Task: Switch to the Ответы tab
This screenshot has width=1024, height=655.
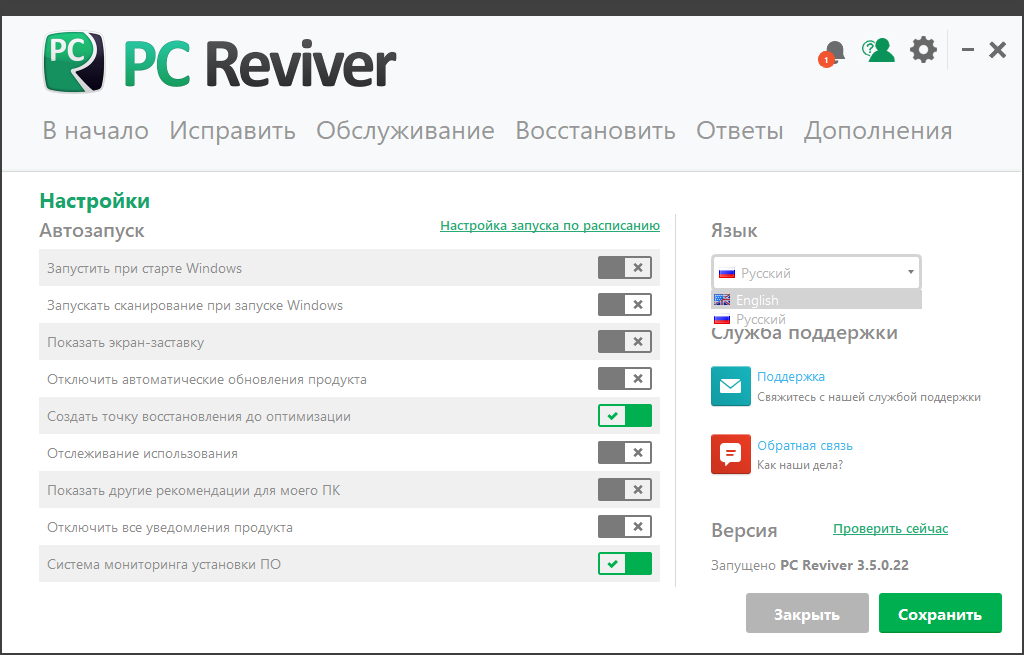Action: (x=739, y=131)
